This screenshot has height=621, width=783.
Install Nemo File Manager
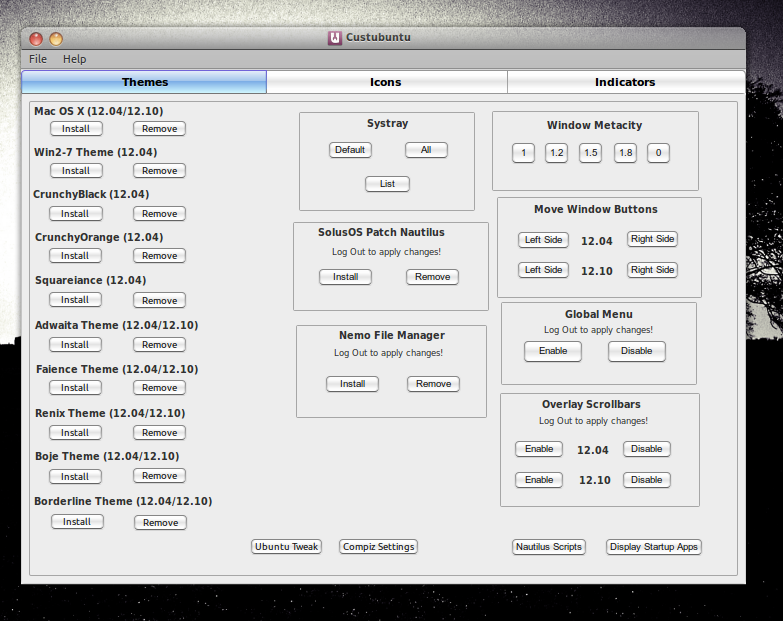pos(353,383)
